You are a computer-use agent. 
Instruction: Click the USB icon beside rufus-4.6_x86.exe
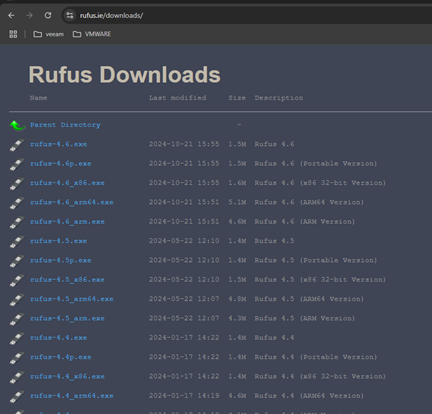17,184
